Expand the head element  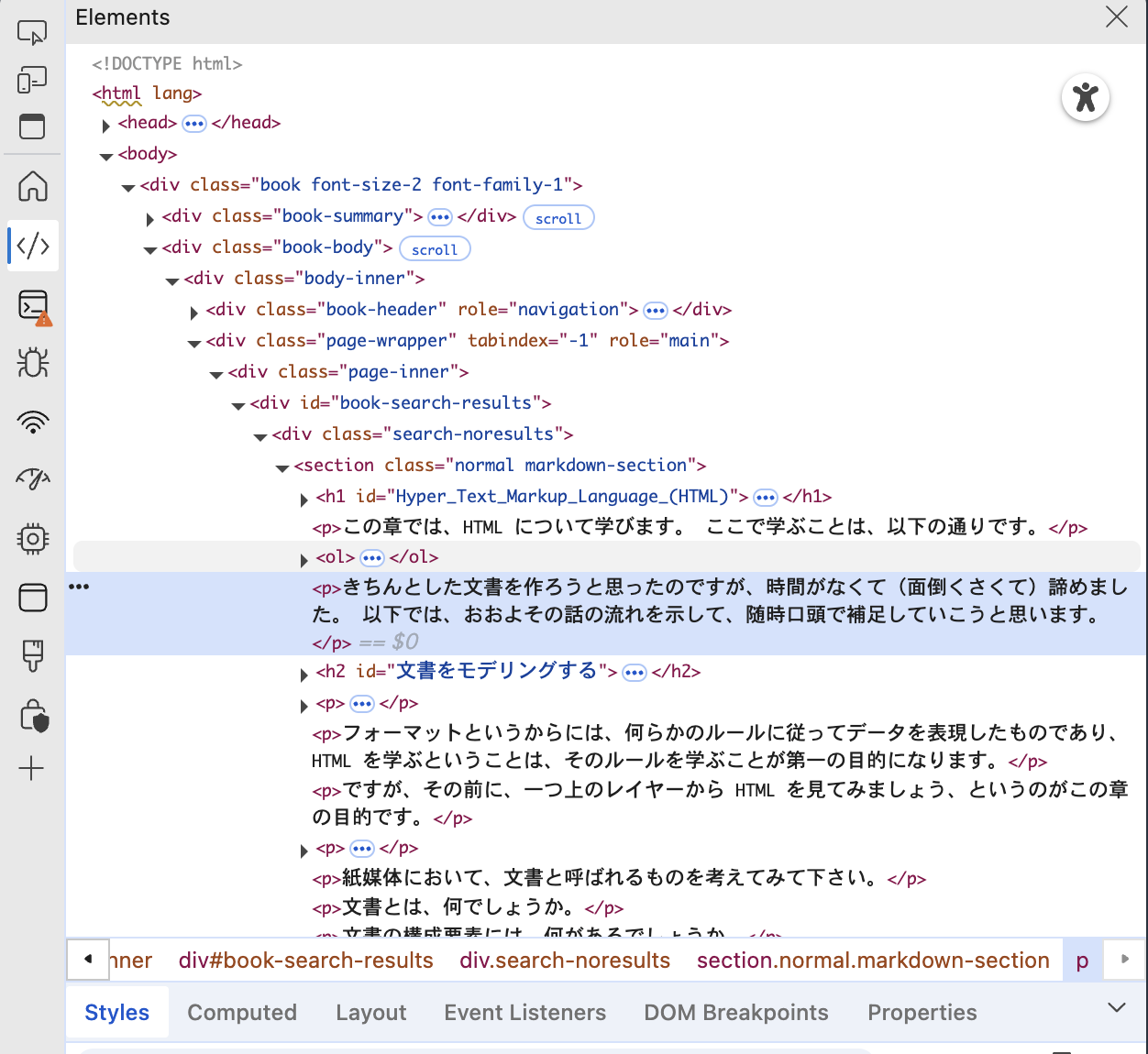(106, 126)
